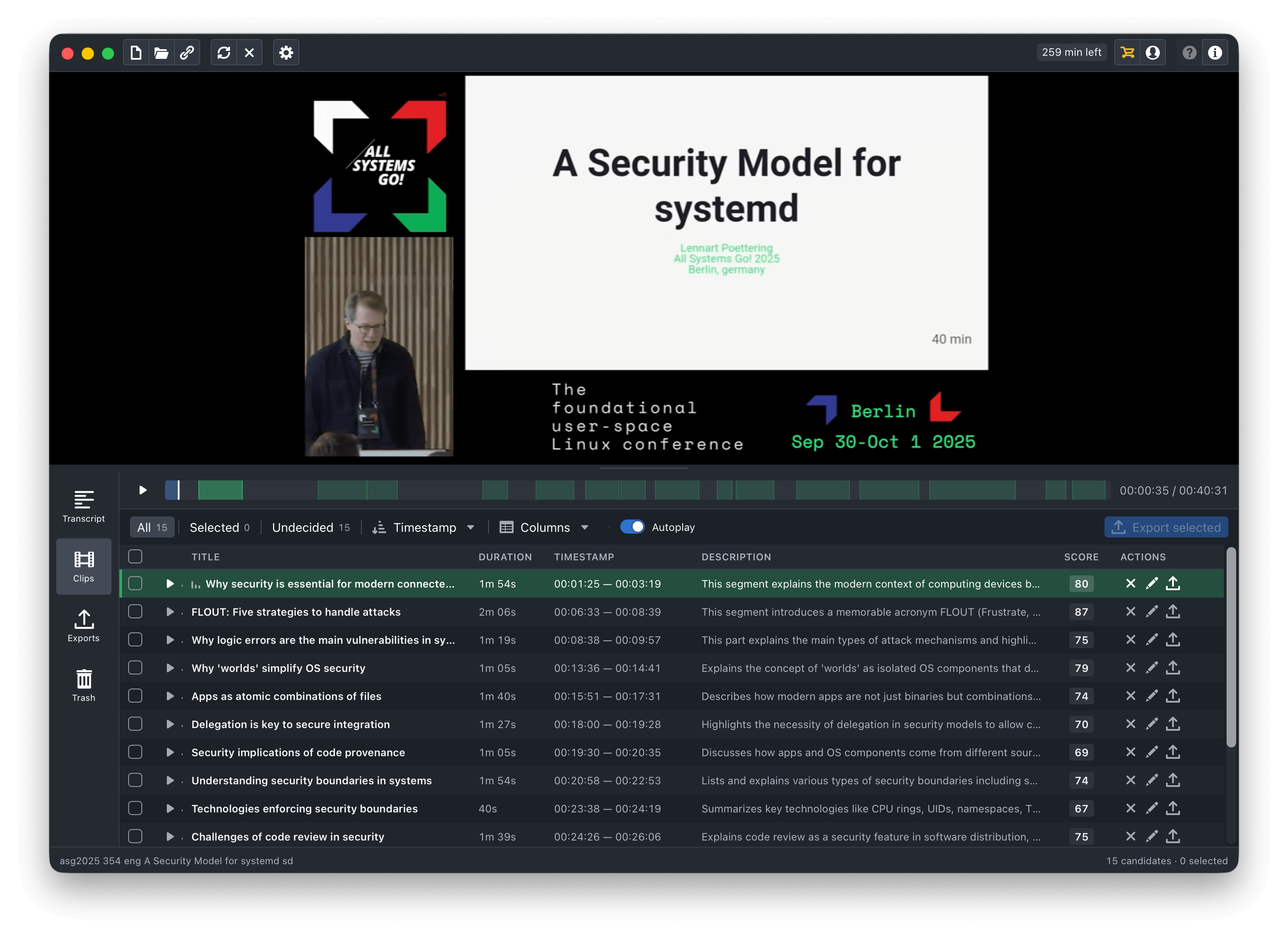
Task: Edit the 'Security implications of code provenance' clip
Action: (1152, 752)
